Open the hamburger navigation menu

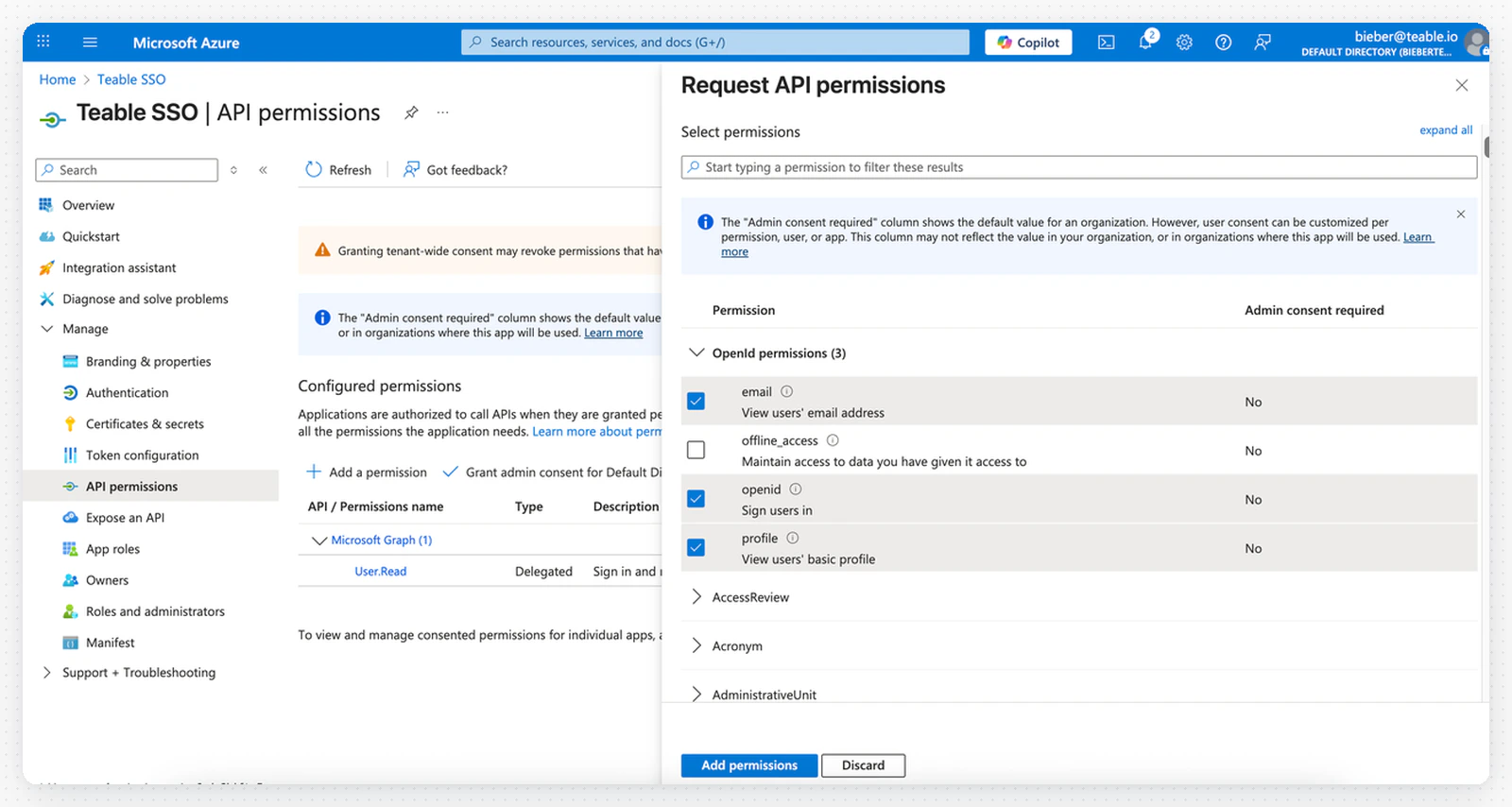(x=90, y=42)
